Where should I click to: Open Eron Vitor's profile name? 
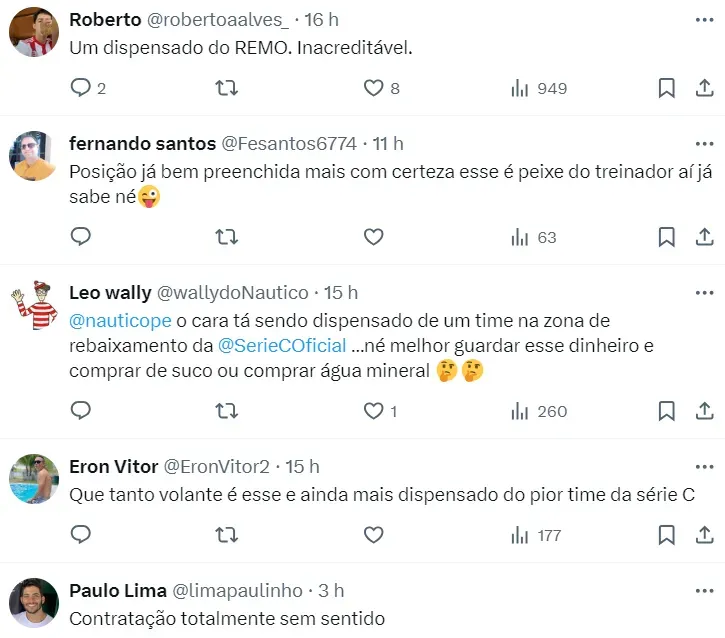click(x=114, y=467)
